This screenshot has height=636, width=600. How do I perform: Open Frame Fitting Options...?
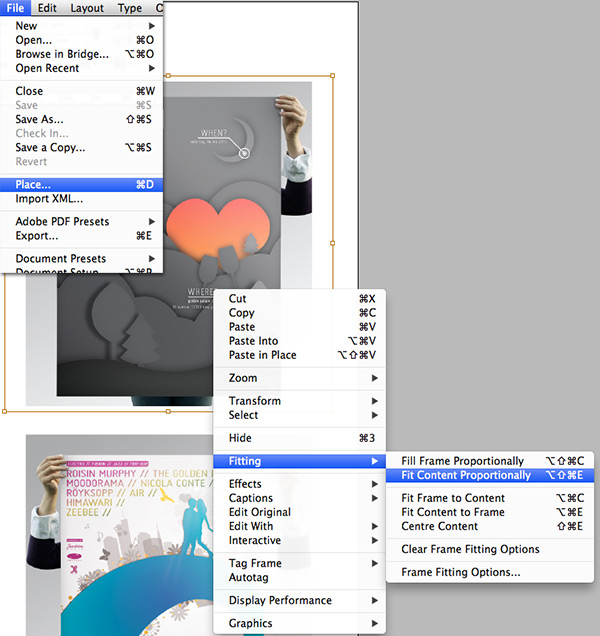(490, 572)
